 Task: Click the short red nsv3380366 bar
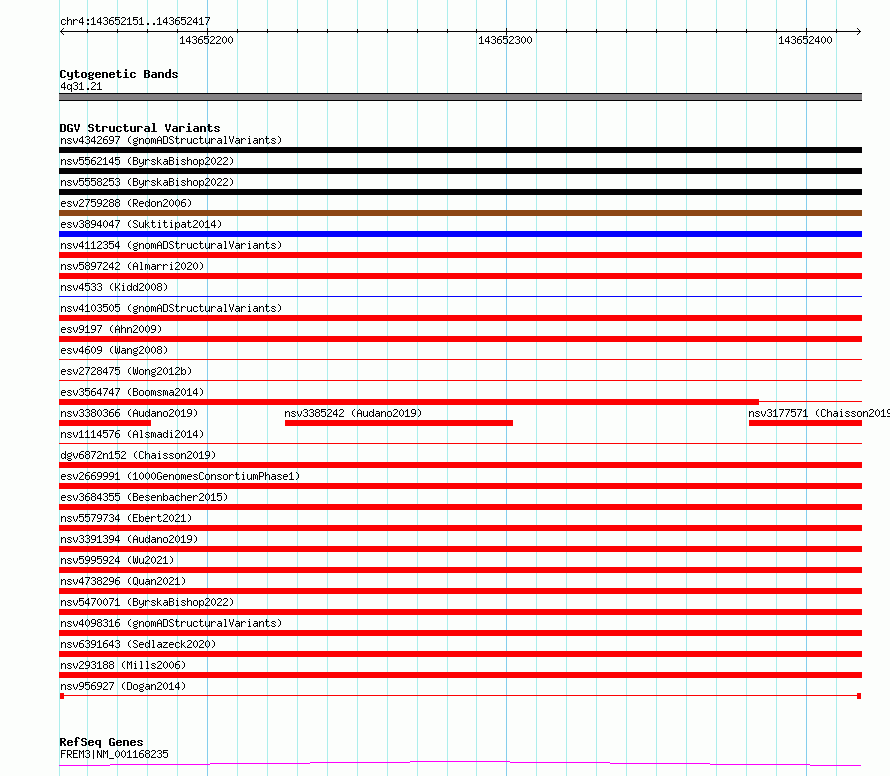click(105, 423)
